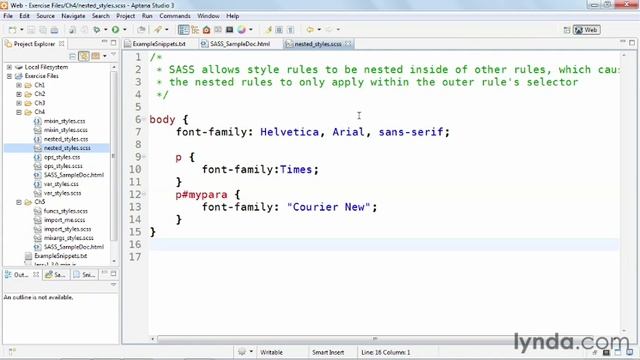The height and width of the screenshot is (360, 640).
Task: Click the Web perspective button
Action: (586, 30)
